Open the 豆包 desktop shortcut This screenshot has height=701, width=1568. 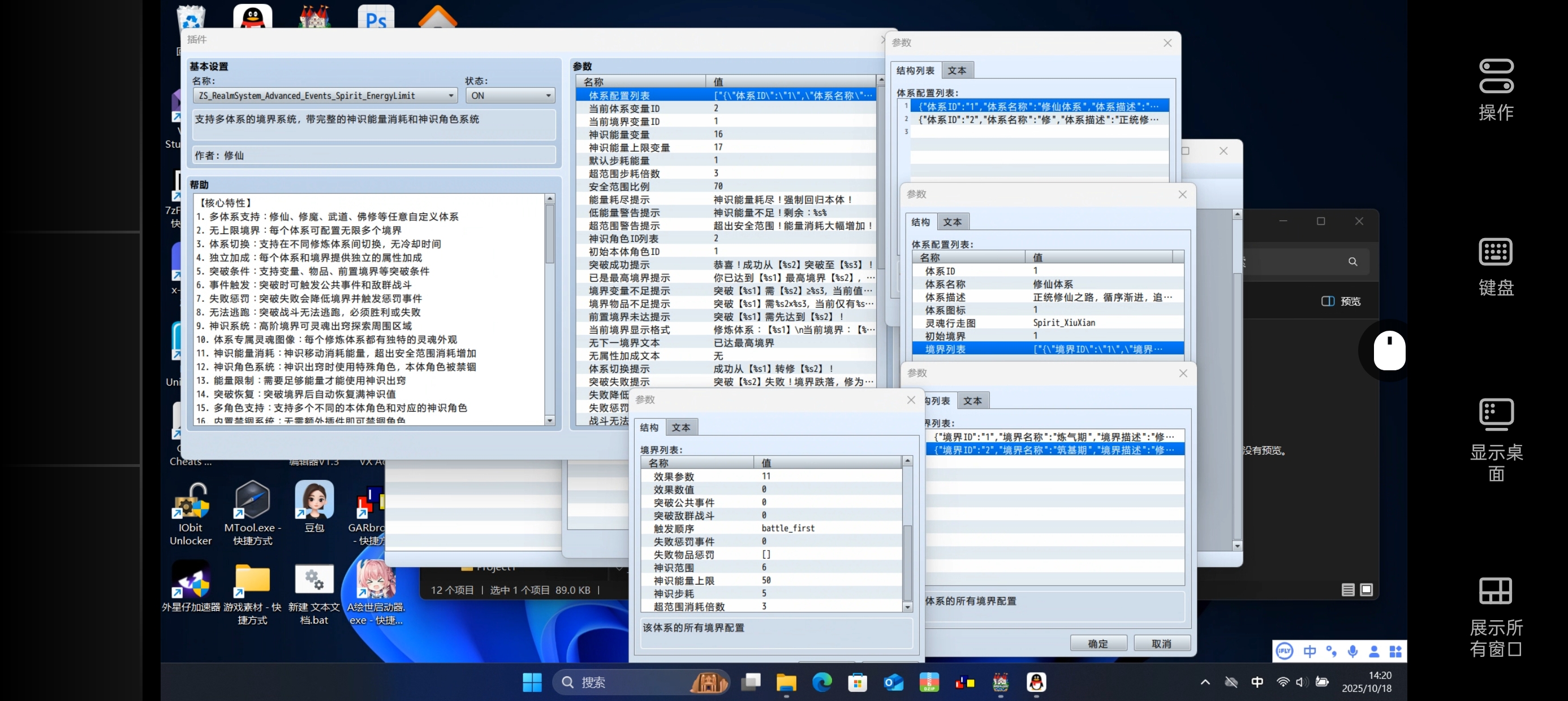tap(314, 508)
